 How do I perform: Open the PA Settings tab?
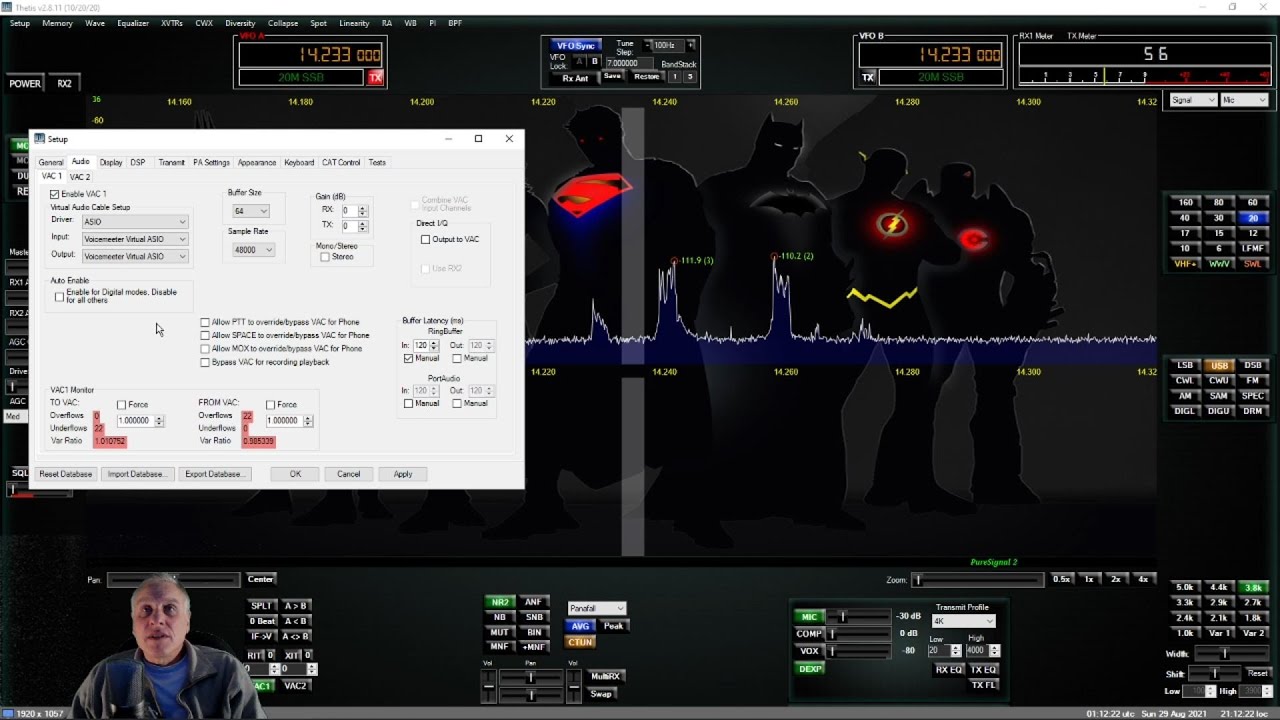[x=211, y=162]
